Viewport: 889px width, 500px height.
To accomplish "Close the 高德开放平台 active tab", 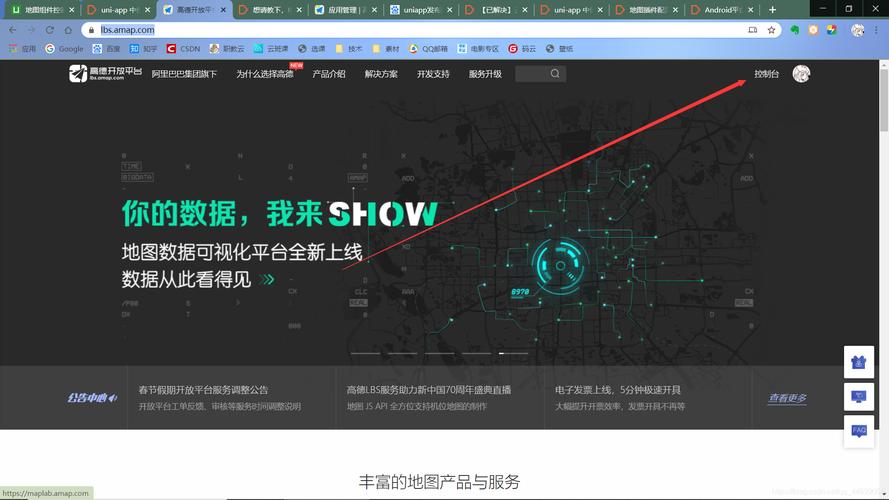I will tap(223, 10).
